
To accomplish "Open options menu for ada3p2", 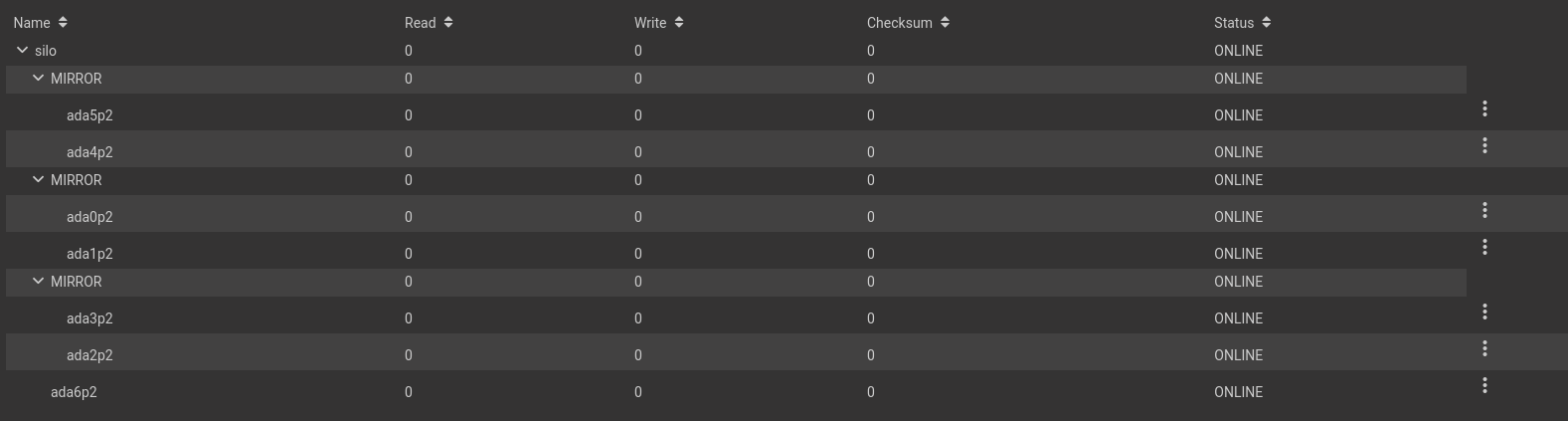I will click(x=1484, y=312).
